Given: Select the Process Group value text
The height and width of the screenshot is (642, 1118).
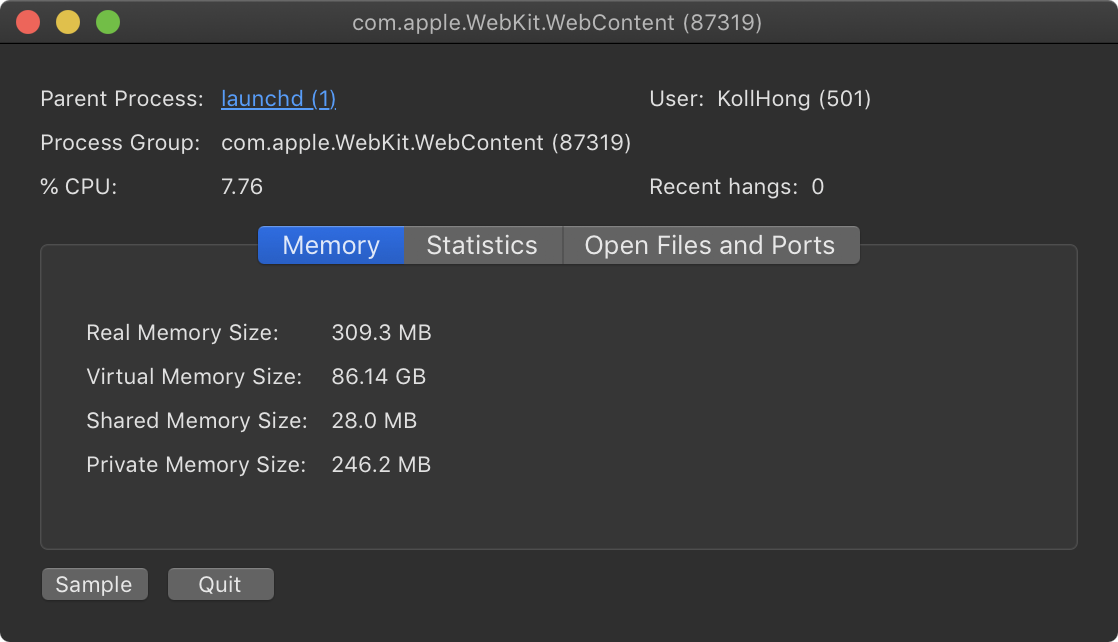Looking at the screenshot, I should (x=426, y=143).
